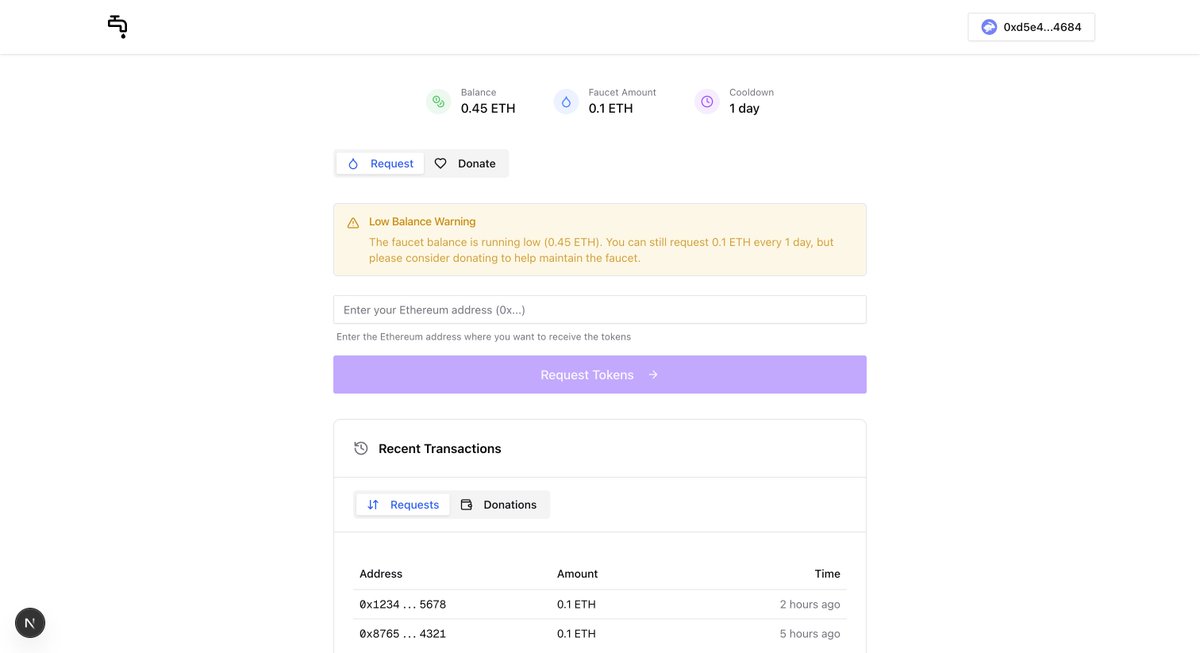Click the 0.45 ETH balance value

tap(488, 108)
